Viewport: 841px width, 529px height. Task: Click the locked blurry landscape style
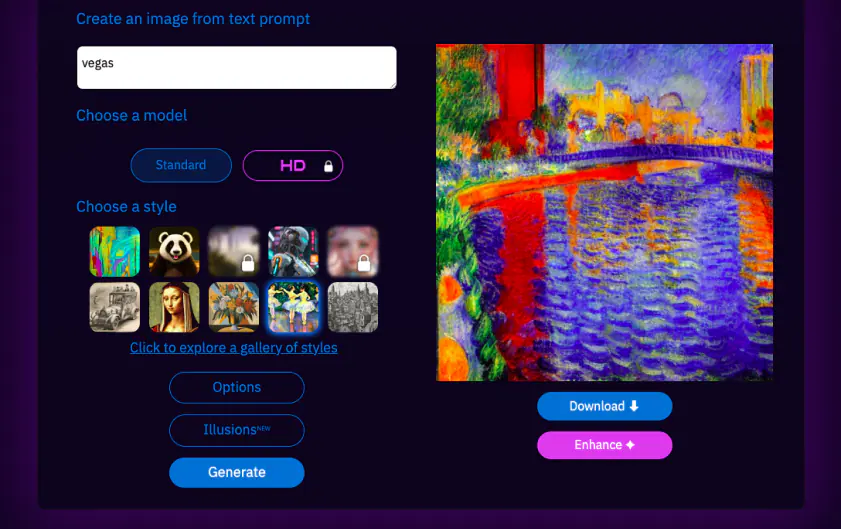pyautogui.click(x=234, y=251)
